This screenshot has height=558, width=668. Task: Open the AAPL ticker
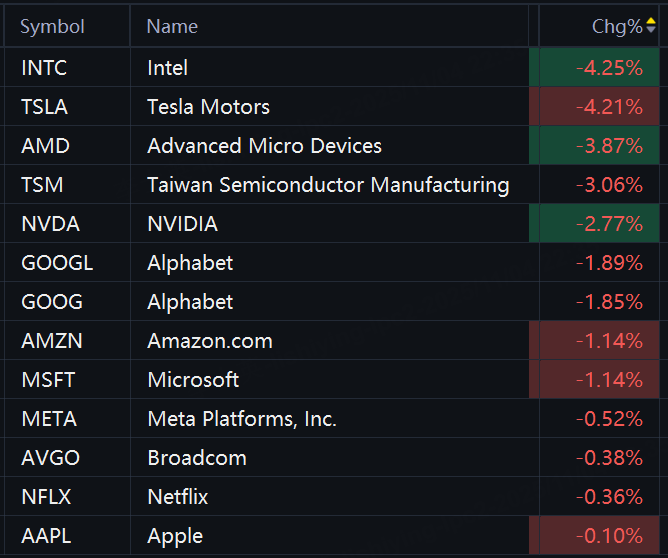tap(46, 536)
